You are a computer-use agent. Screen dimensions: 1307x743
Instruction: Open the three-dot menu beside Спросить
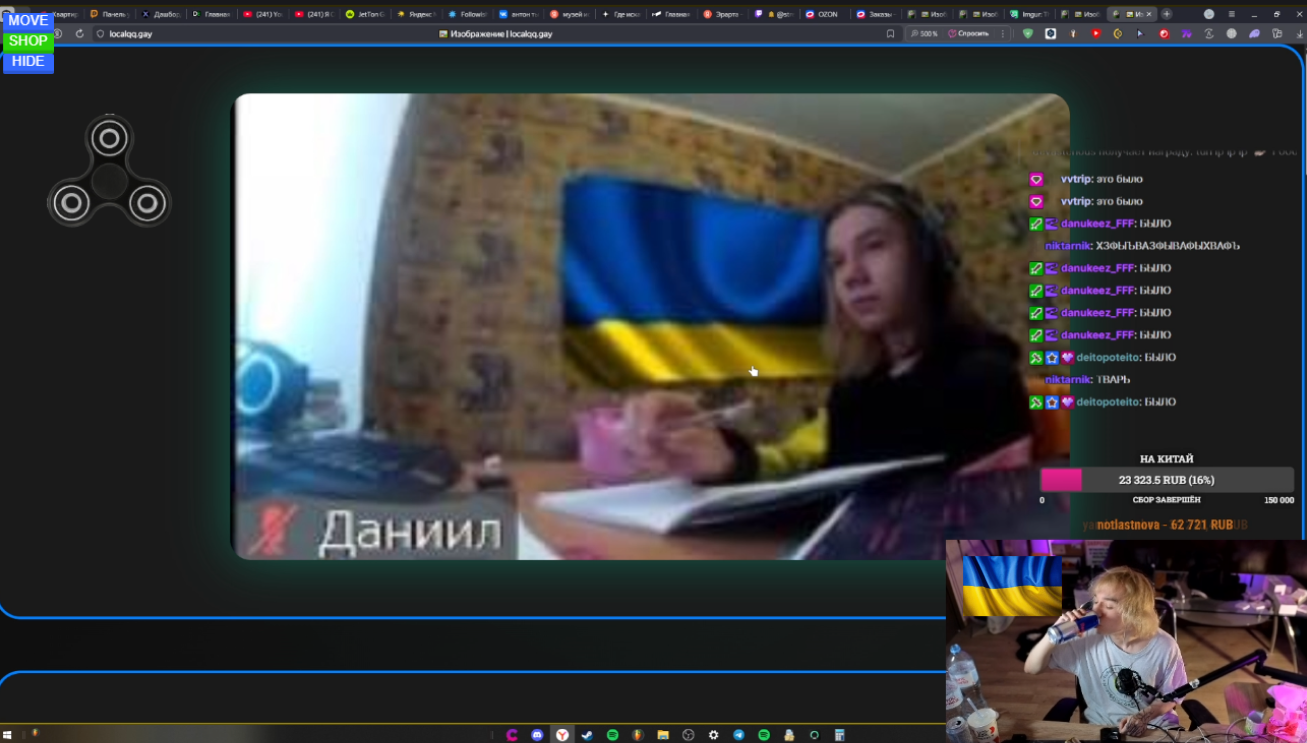pyautogui.click(x=1003, y=33)
